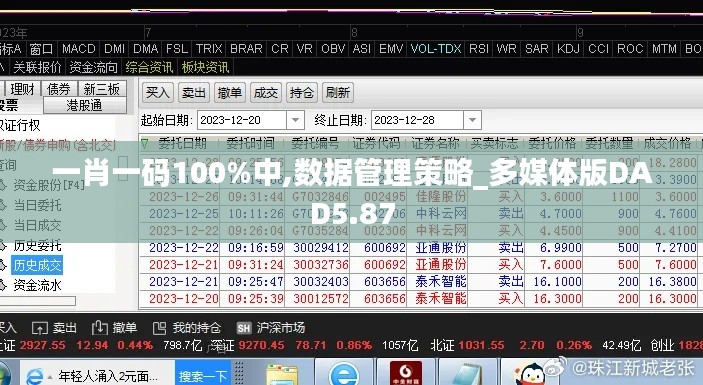Switch to the 港股通 tab

[x=84, y=106]
